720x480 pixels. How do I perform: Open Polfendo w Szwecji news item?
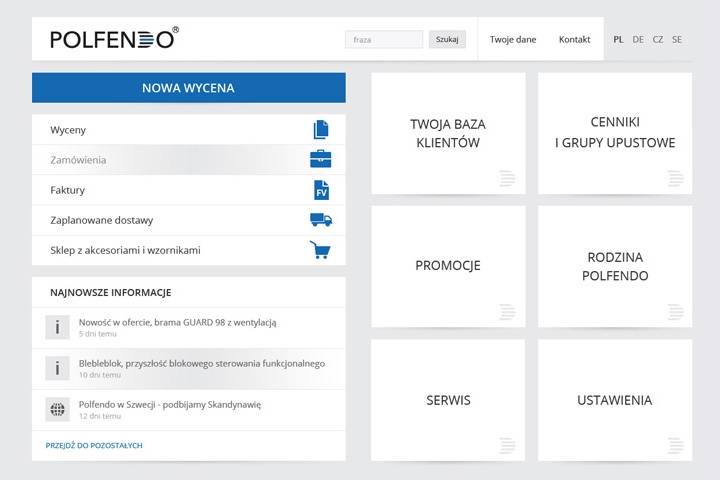pos(189,410)
